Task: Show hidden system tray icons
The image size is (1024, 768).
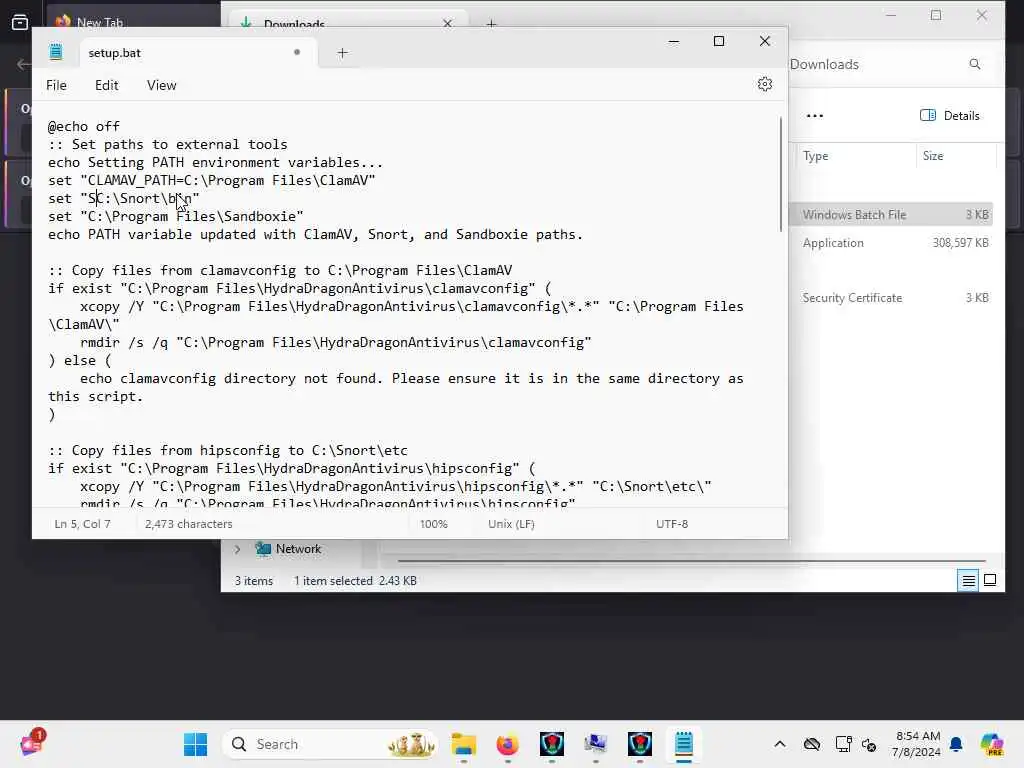Action: [x=780, y=744]
